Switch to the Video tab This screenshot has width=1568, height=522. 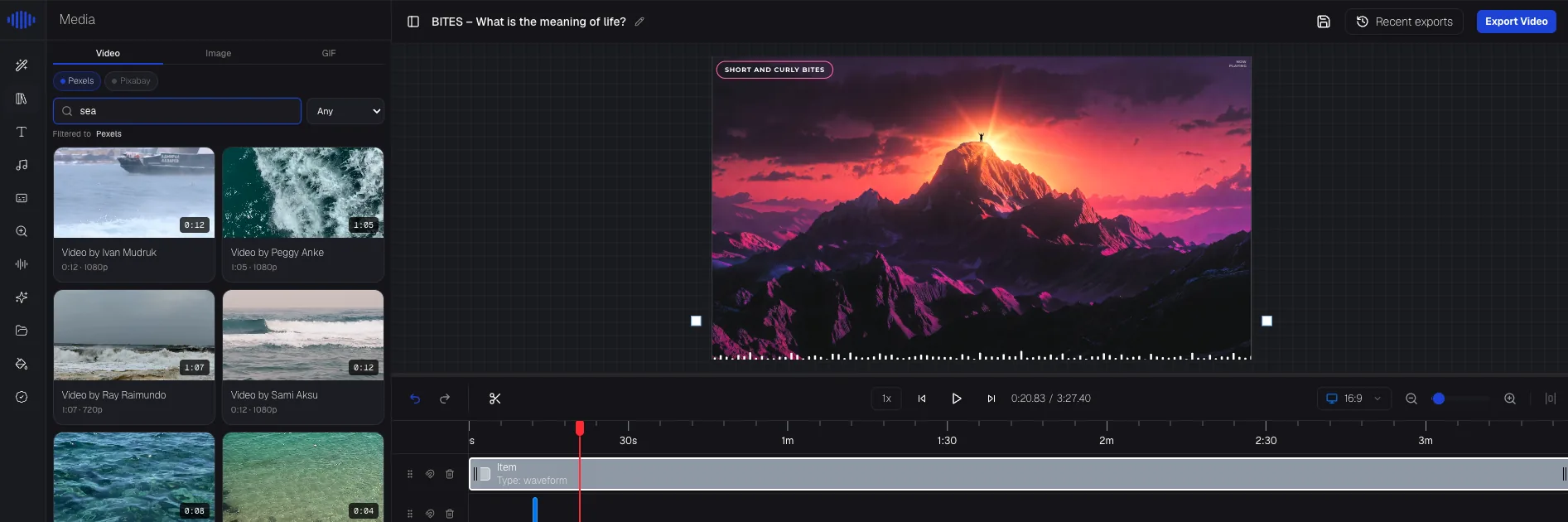pyautogui.click(x=108, y=53)
